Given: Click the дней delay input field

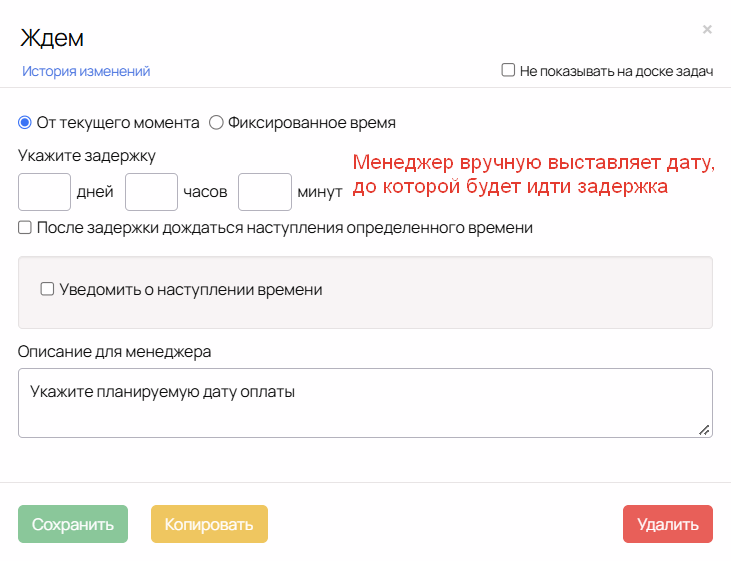Looking at the screenshot, I should (x=44, y=192).
